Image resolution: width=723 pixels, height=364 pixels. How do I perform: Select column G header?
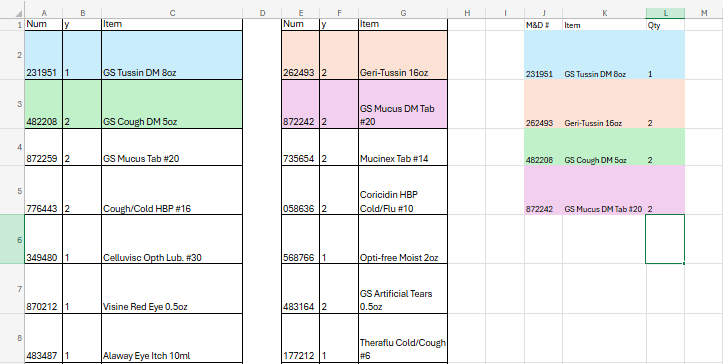(x=403, y=13)
